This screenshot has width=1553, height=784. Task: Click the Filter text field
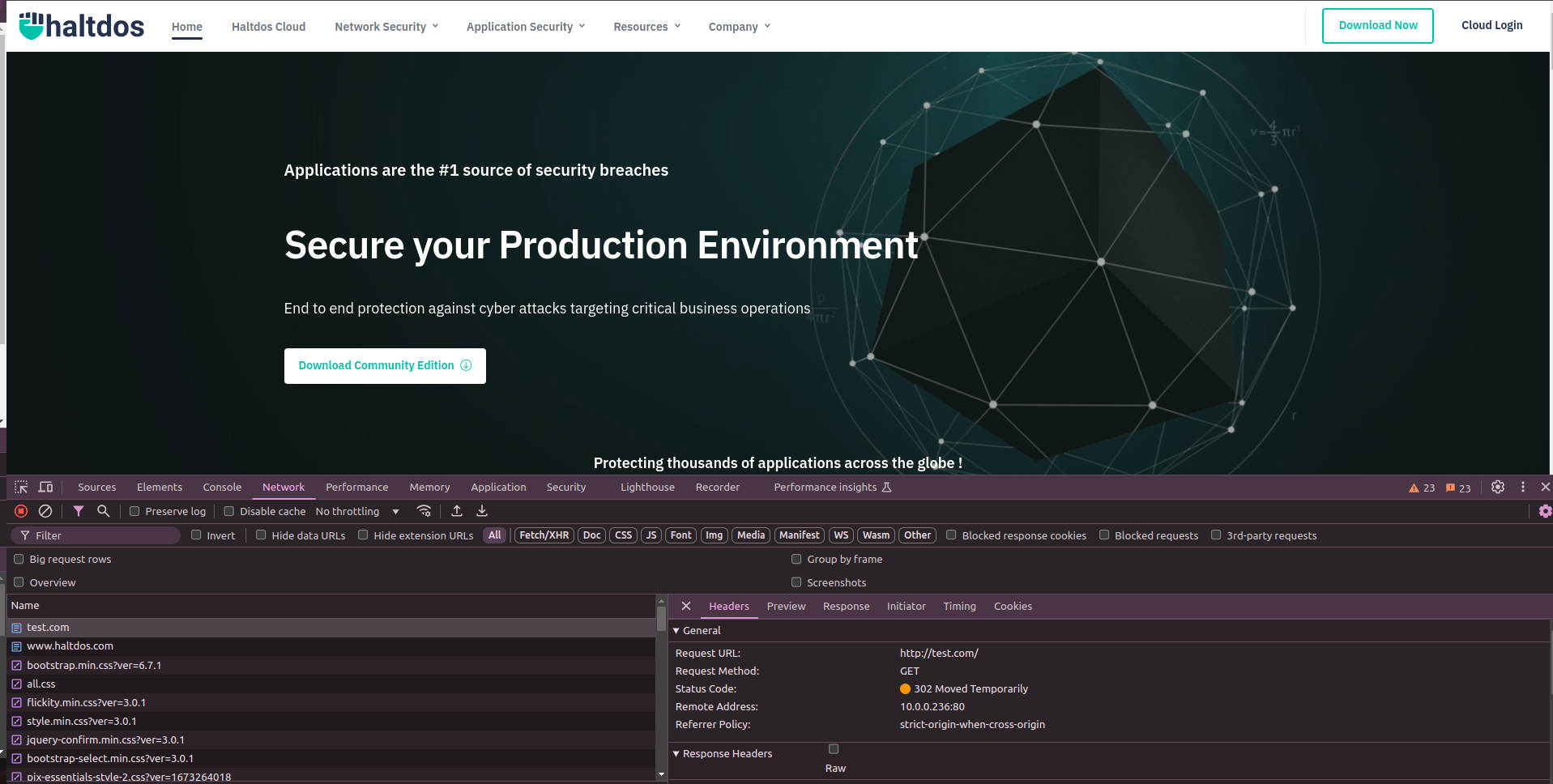pyautogui.click(x=96, y=535)
